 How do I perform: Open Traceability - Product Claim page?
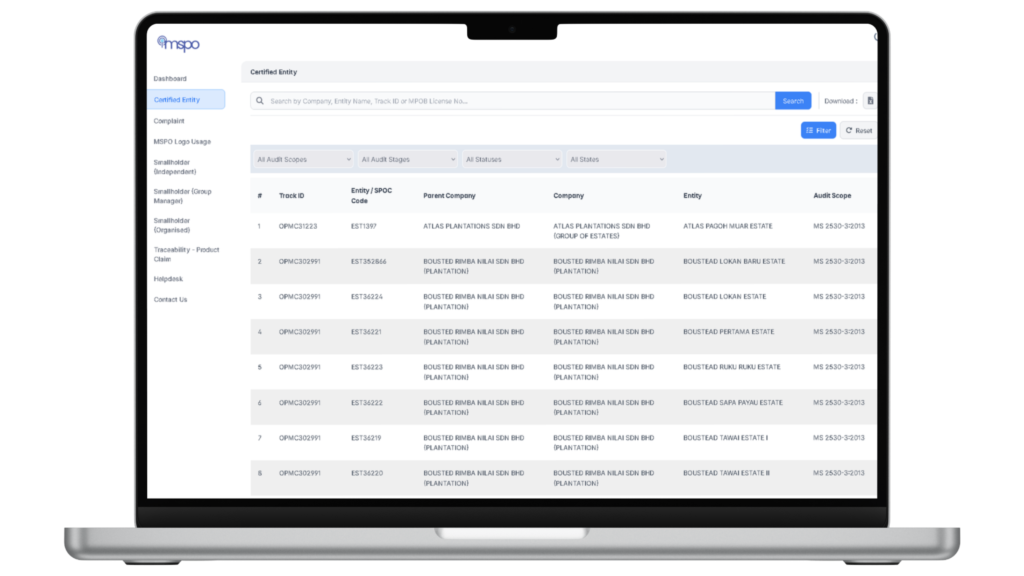pyautogui.click(x=186, y=254)
